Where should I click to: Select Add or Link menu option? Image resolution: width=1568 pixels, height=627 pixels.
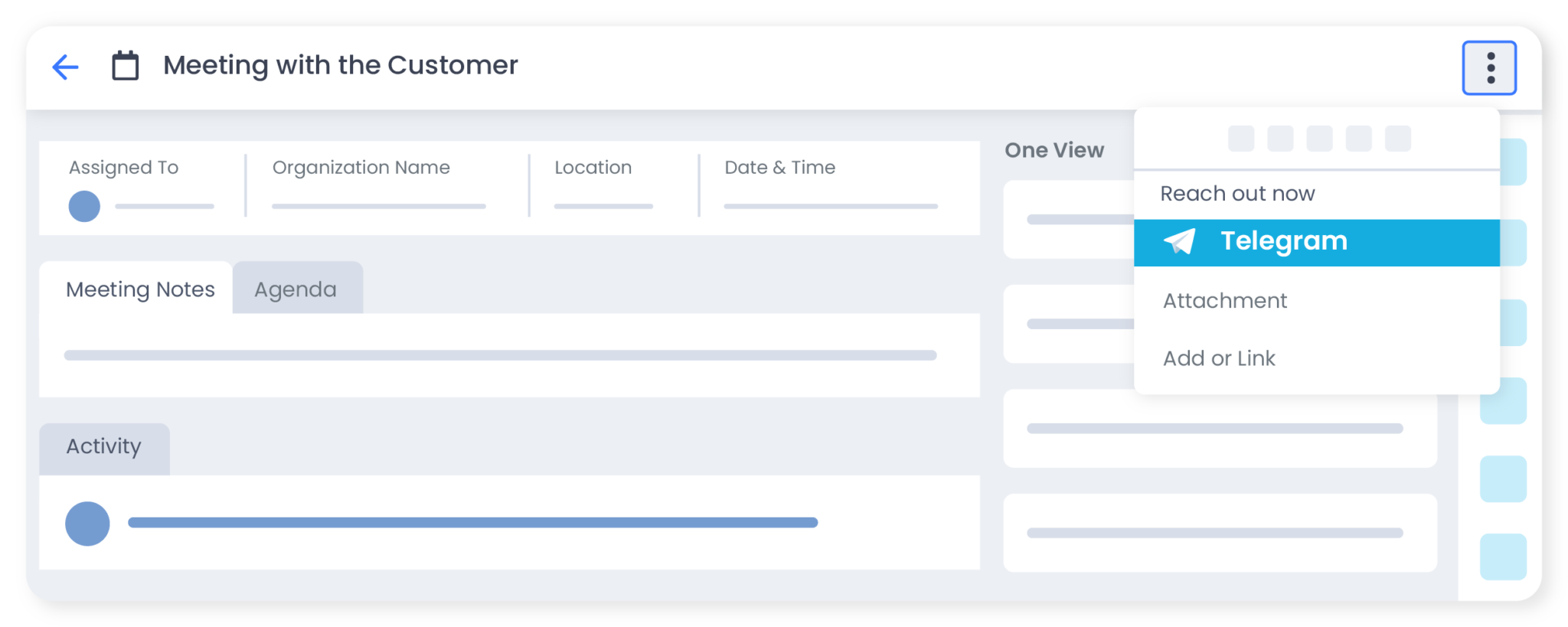1219,358
